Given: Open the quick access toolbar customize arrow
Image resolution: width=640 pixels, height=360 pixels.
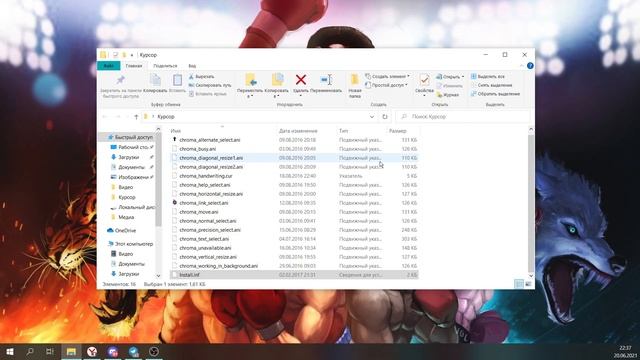Looking at the screenshot, I should [x=132, y=55].
